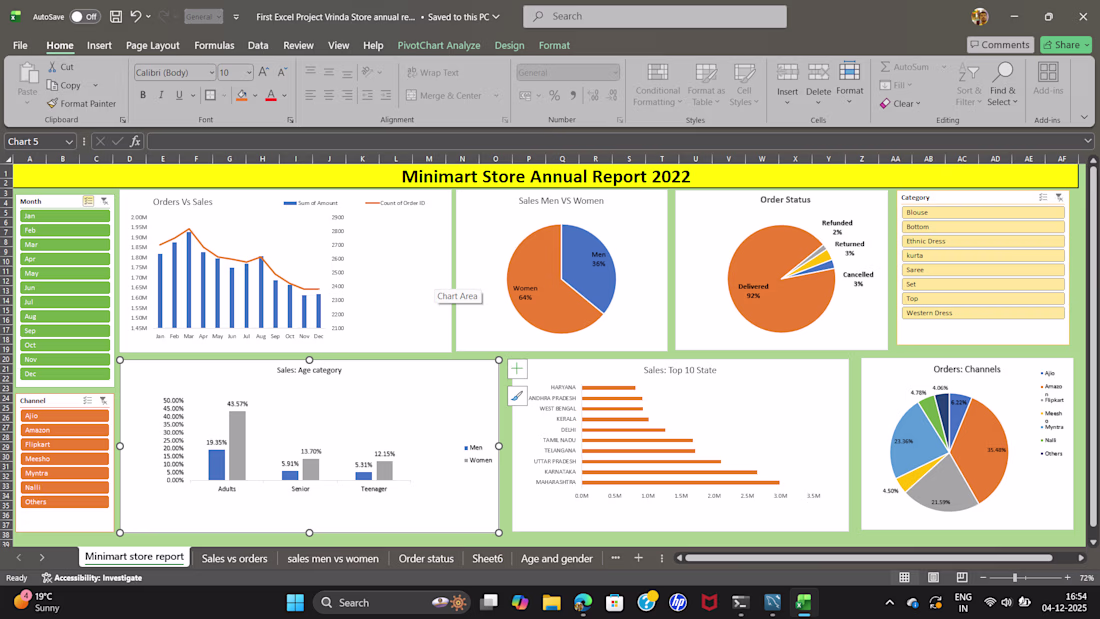This screenshot has width=1100, height=619.
Task: Toggle Multi-Select on Month slicer
Action: 88,201
